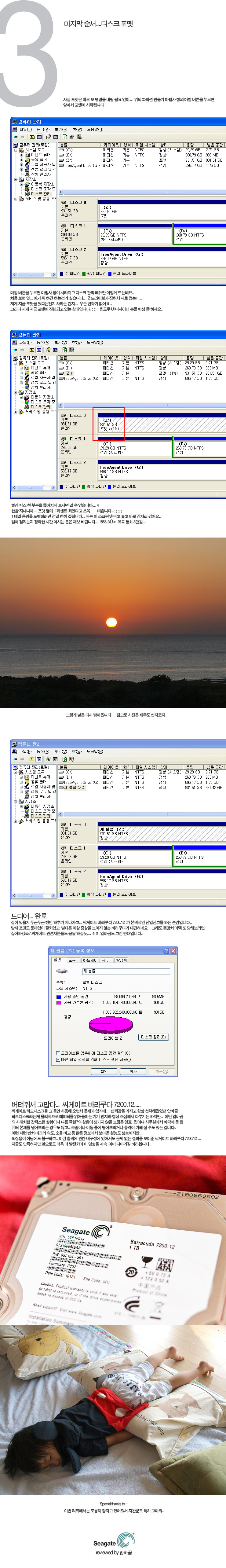Image resolution: width=226 pixels, height=1568 pixels.
Task: Click 파일 시스템 column header in 포맷 (1%) window
Action: point(145,358)
